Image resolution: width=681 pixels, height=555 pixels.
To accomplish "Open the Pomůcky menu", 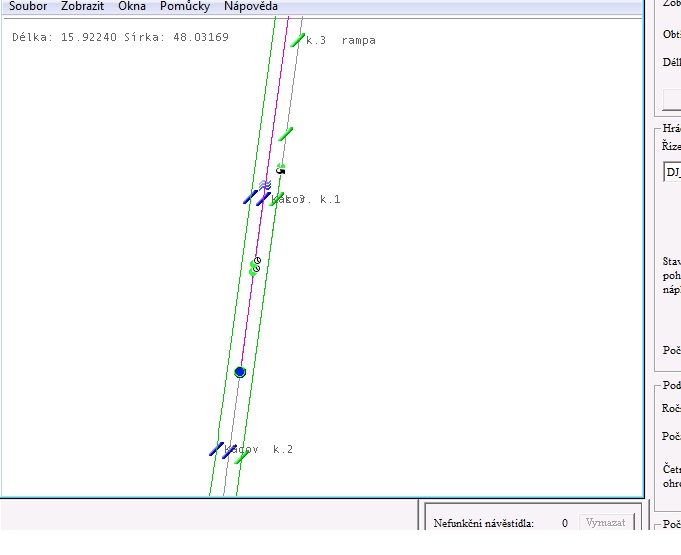I will (x=185, y=6).
